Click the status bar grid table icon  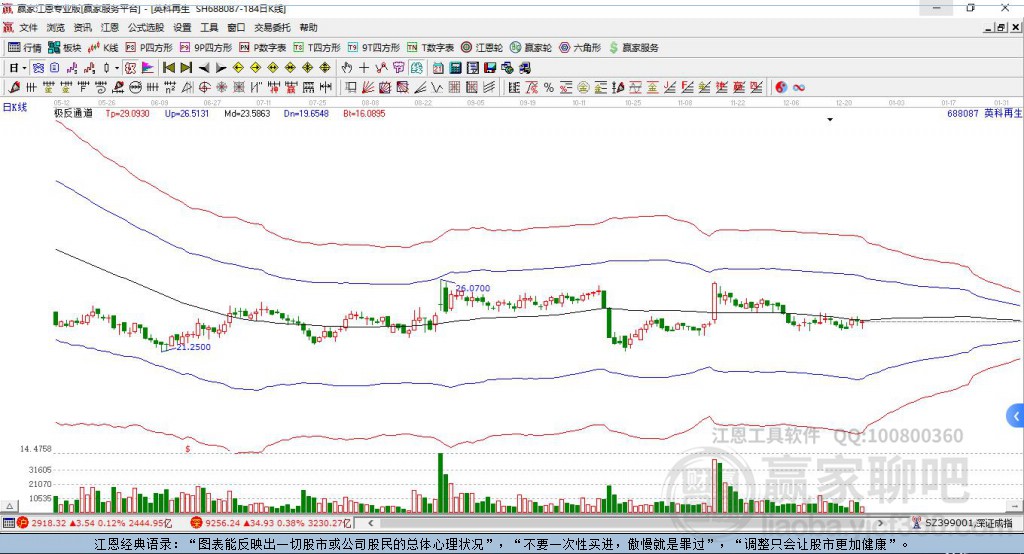pos(8,523)
